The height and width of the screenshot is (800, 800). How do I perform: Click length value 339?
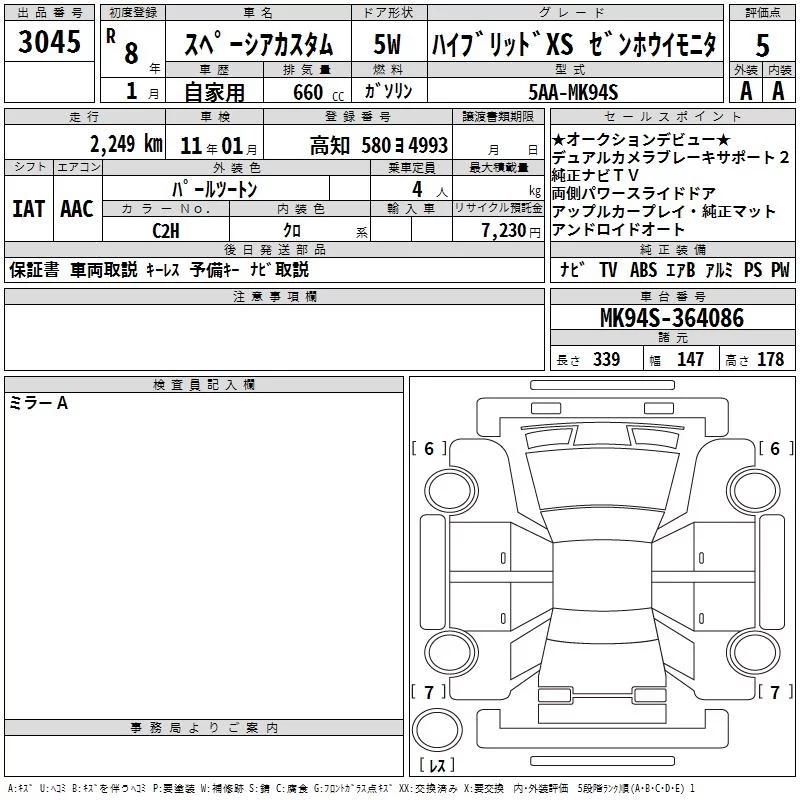pos(606,359)
